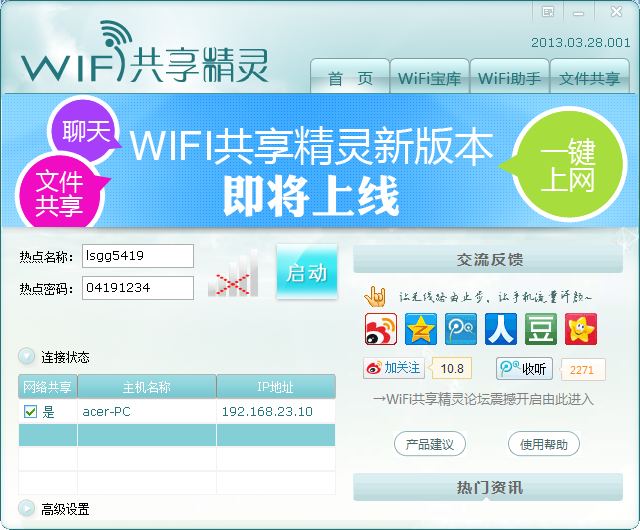Select the 192.168.23.10 IP cell
This screenshot has height=530, width=640.
click(x=276, y=411)
